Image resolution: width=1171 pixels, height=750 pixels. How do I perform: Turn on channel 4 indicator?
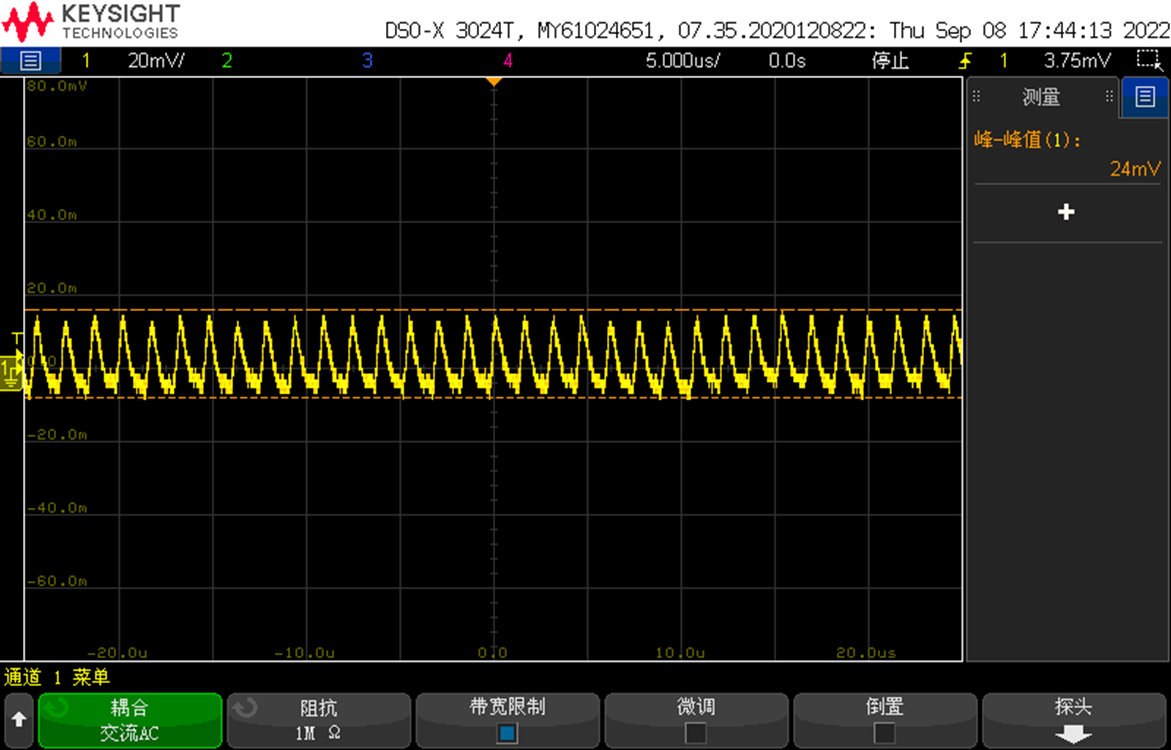pos(508,61)
